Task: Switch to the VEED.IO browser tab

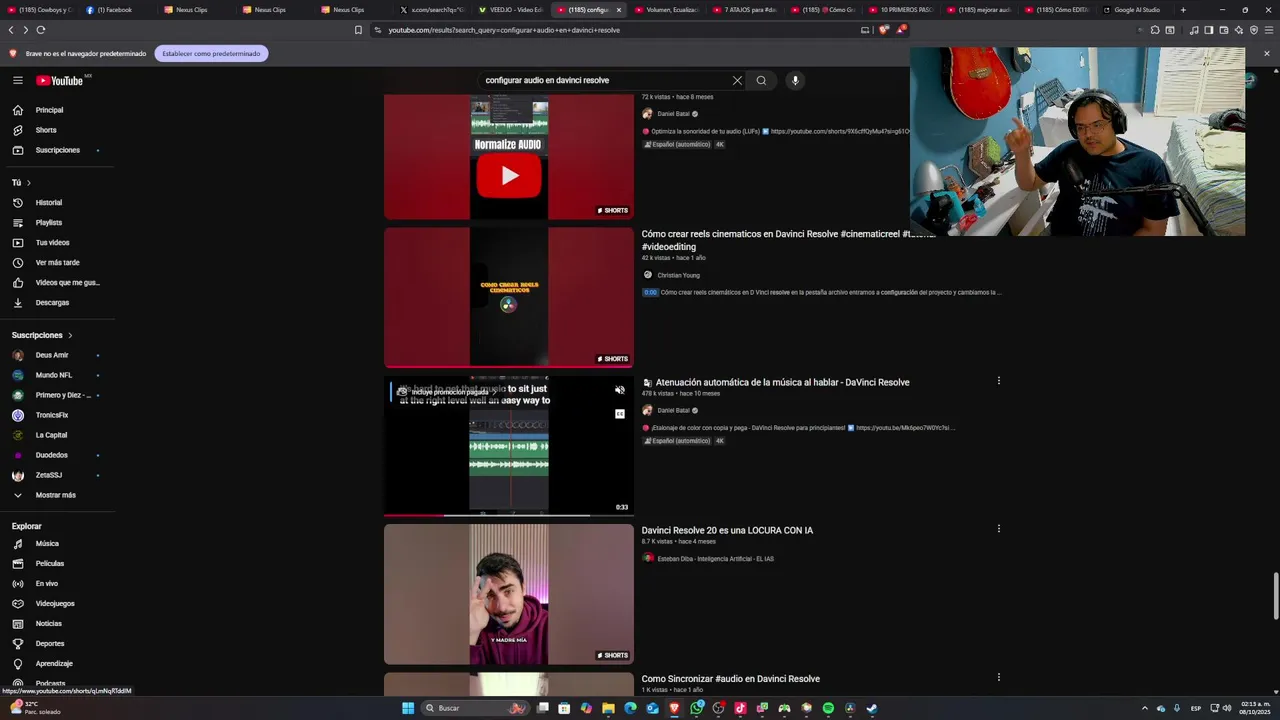Action: click(510, 10)
